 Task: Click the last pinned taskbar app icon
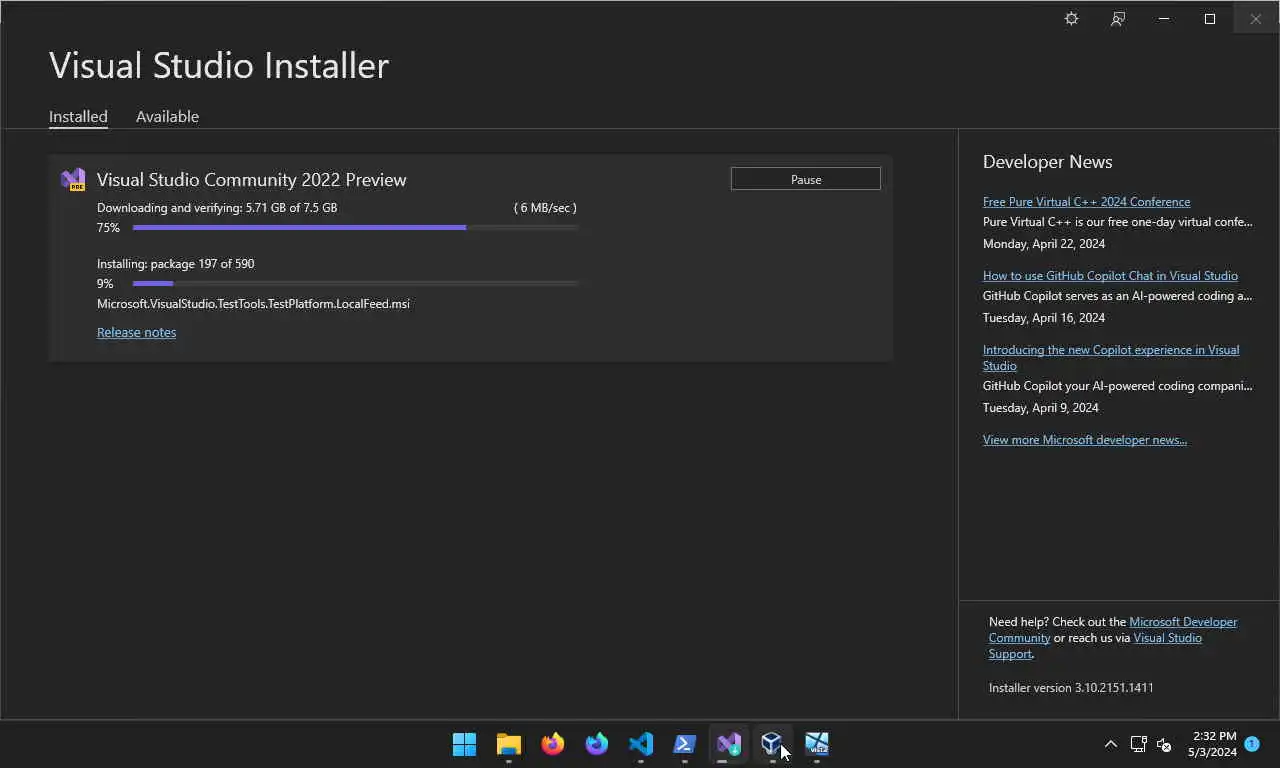pyautogui.click(x=817, y=744)
